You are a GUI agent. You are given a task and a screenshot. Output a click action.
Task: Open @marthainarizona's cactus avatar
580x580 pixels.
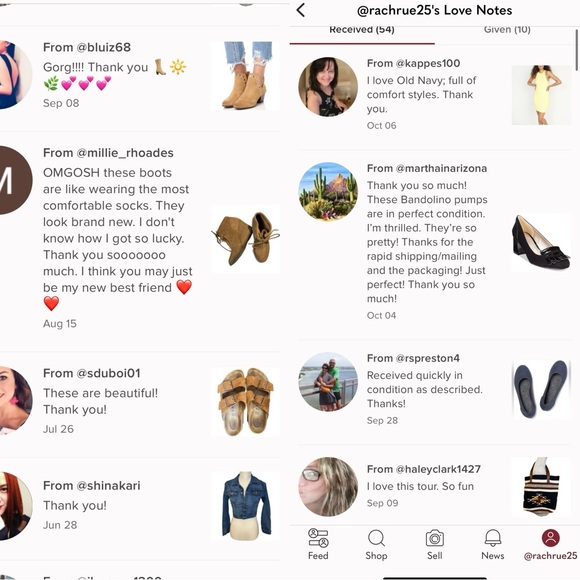coord(328,192)
